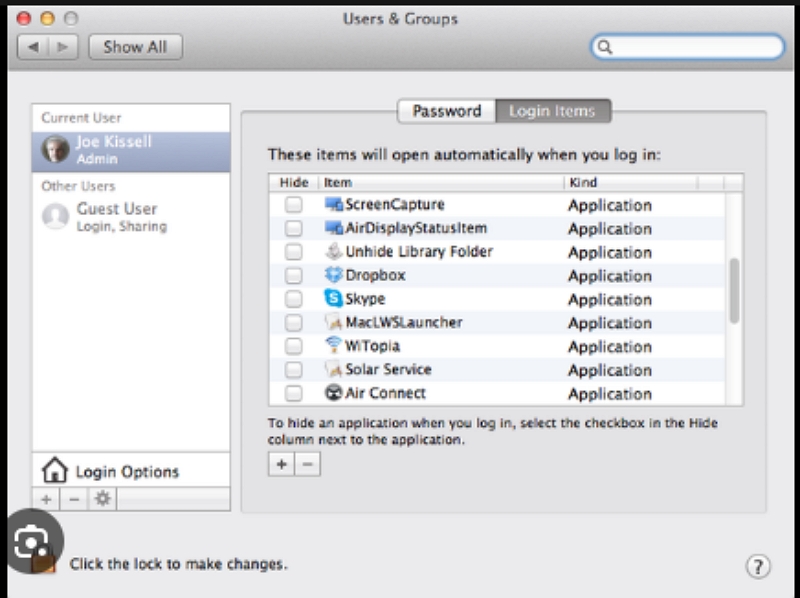Click the Skype app icon
Viewport: 800px width, 598px height.
pos(334,298)
